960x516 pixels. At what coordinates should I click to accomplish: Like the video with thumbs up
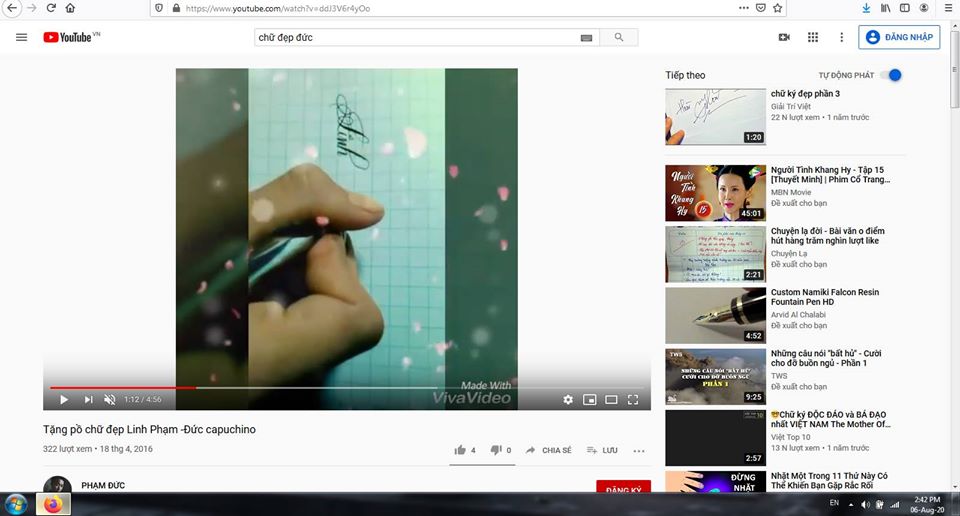(x=461, y=450)
